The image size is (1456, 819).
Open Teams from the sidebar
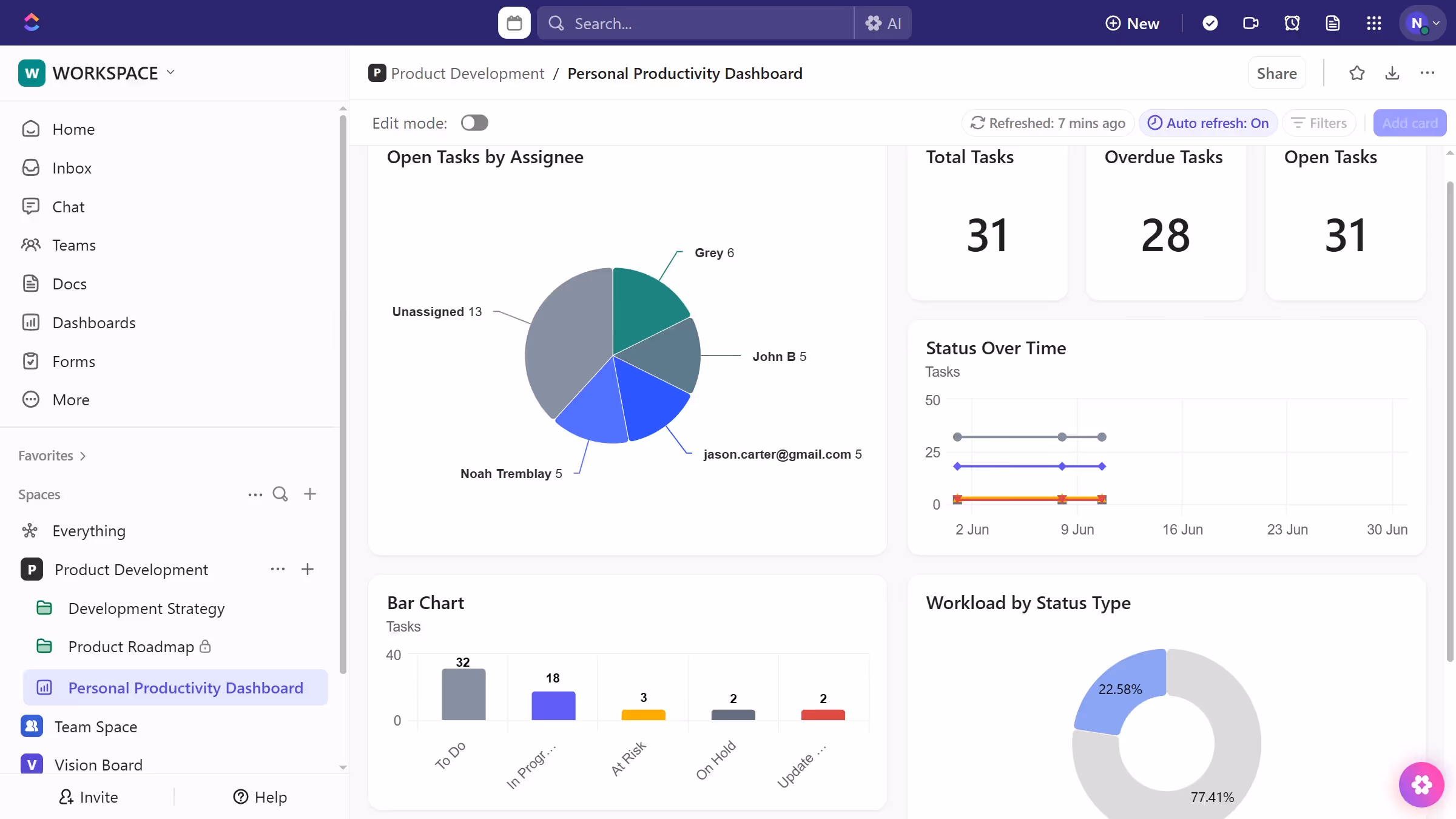click(x=73, y=244)
